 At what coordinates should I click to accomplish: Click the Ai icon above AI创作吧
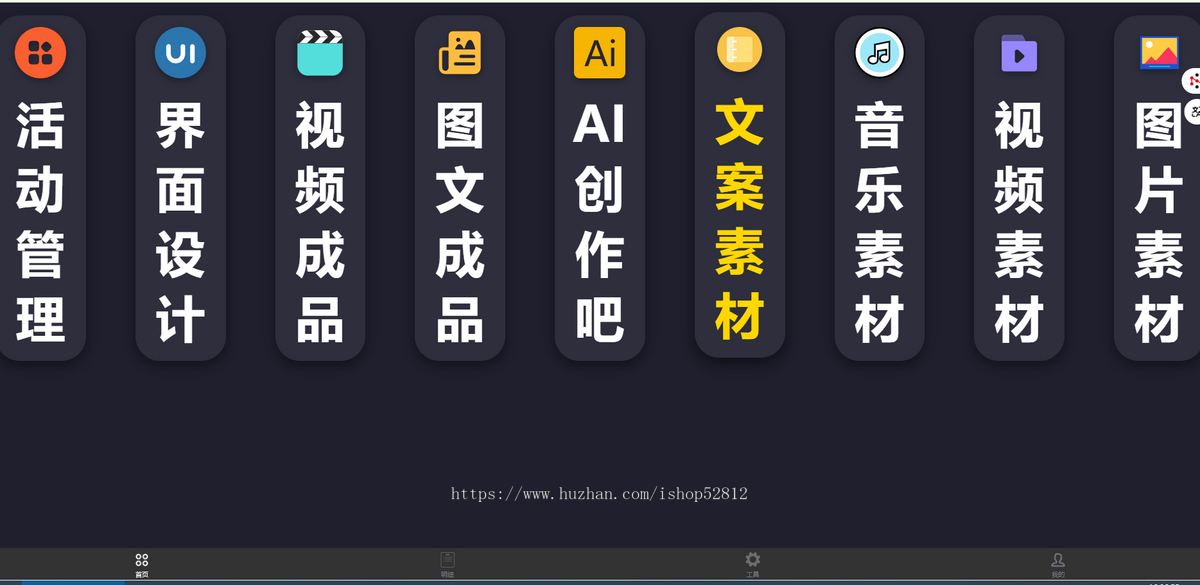point(600,53)
